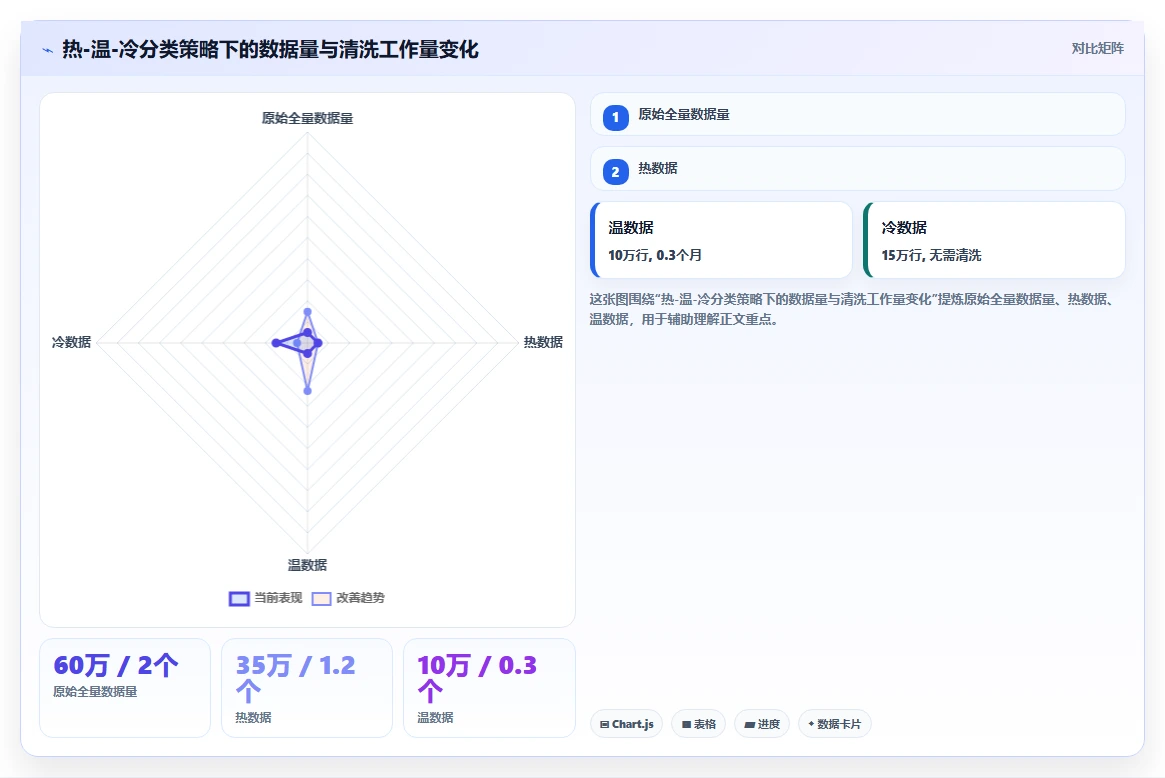
Task: Click the numbered badge 2 icon
Action: coord(615,172)
